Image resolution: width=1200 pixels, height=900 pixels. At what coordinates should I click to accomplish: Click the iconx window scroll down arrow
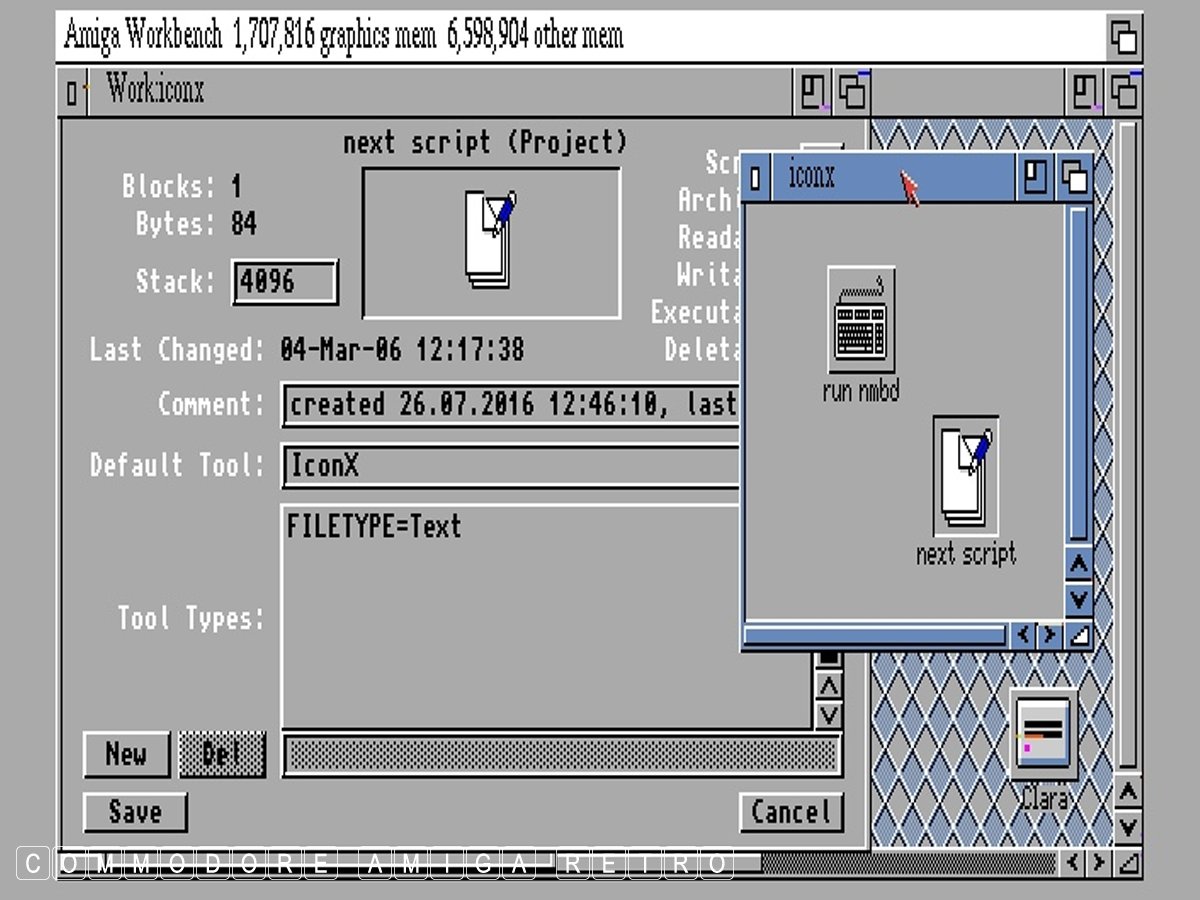[x=1078, y=600]
